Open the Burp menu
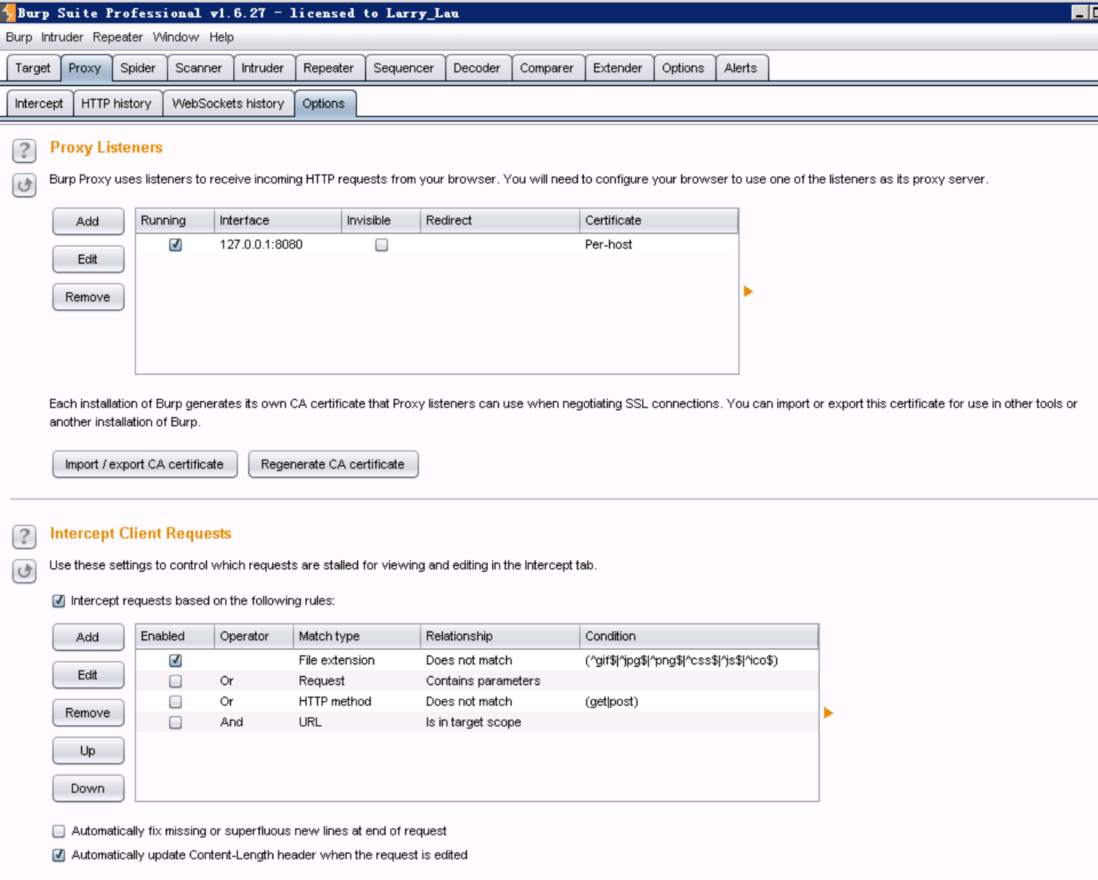Image resolution: width=1098 pixels, height=880 pixels. [x=19, y=37]
